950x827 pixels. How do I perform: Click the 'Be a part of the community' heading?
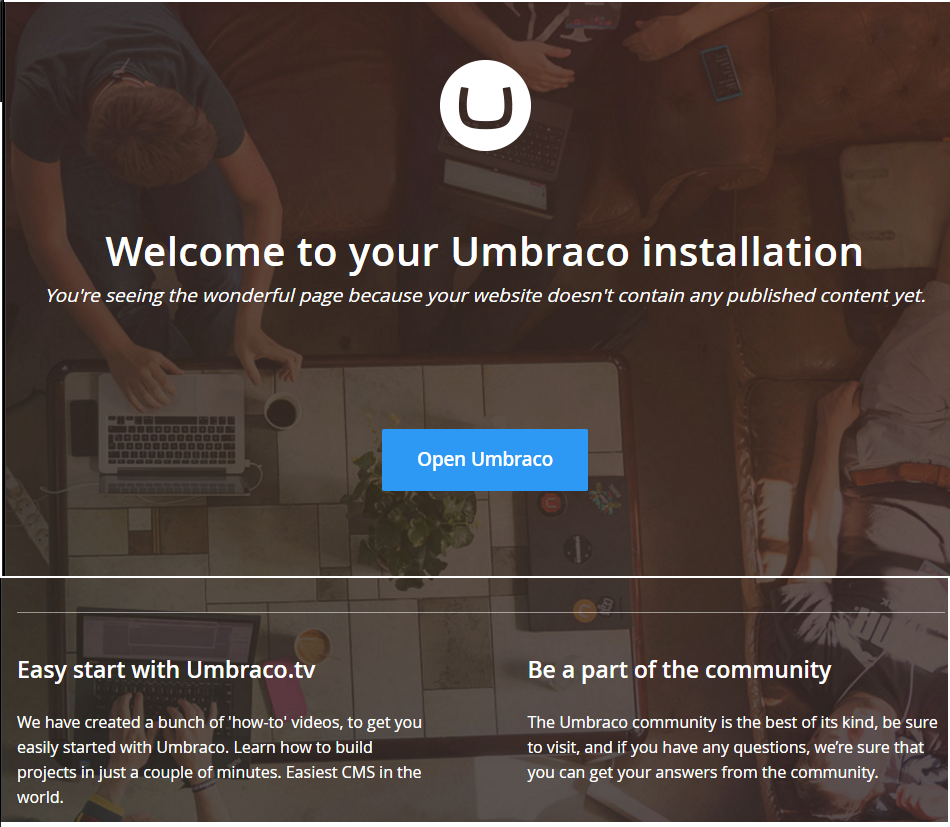coord(679,670)
